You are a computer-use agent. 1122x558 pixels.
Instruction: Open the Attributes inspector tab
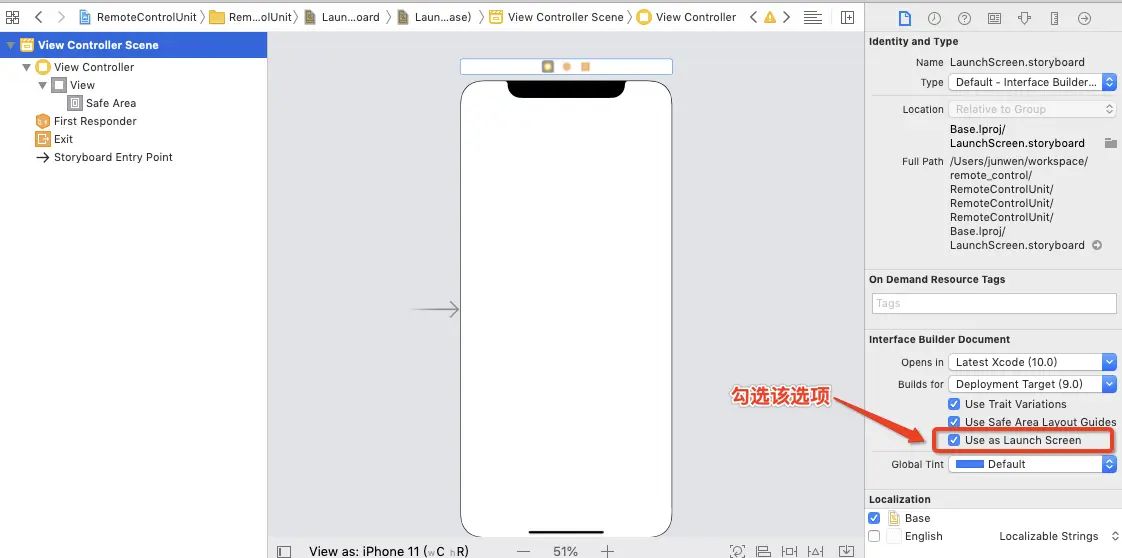[1024, 19]
